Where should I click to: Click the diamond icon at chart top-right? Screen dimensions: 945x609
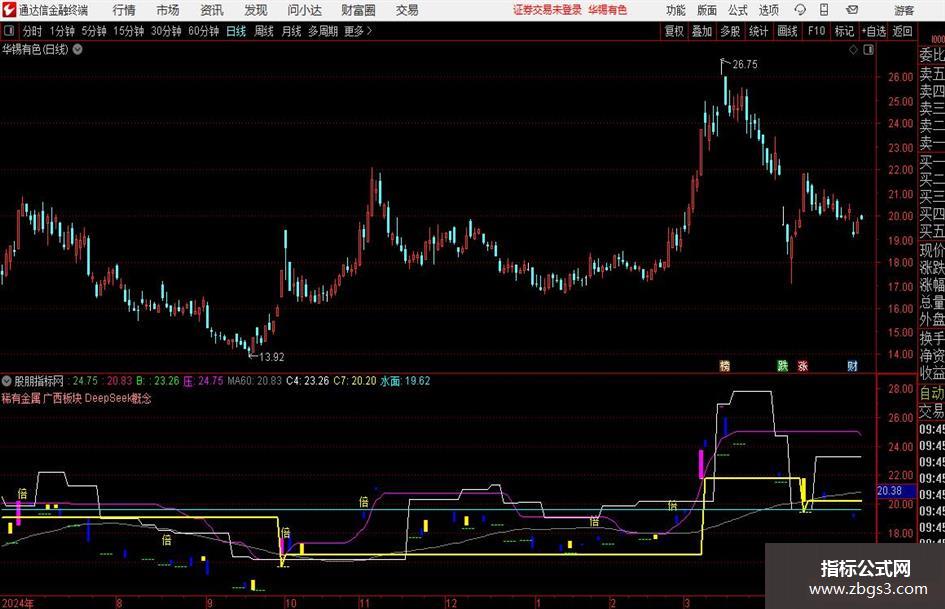[853, 50]
